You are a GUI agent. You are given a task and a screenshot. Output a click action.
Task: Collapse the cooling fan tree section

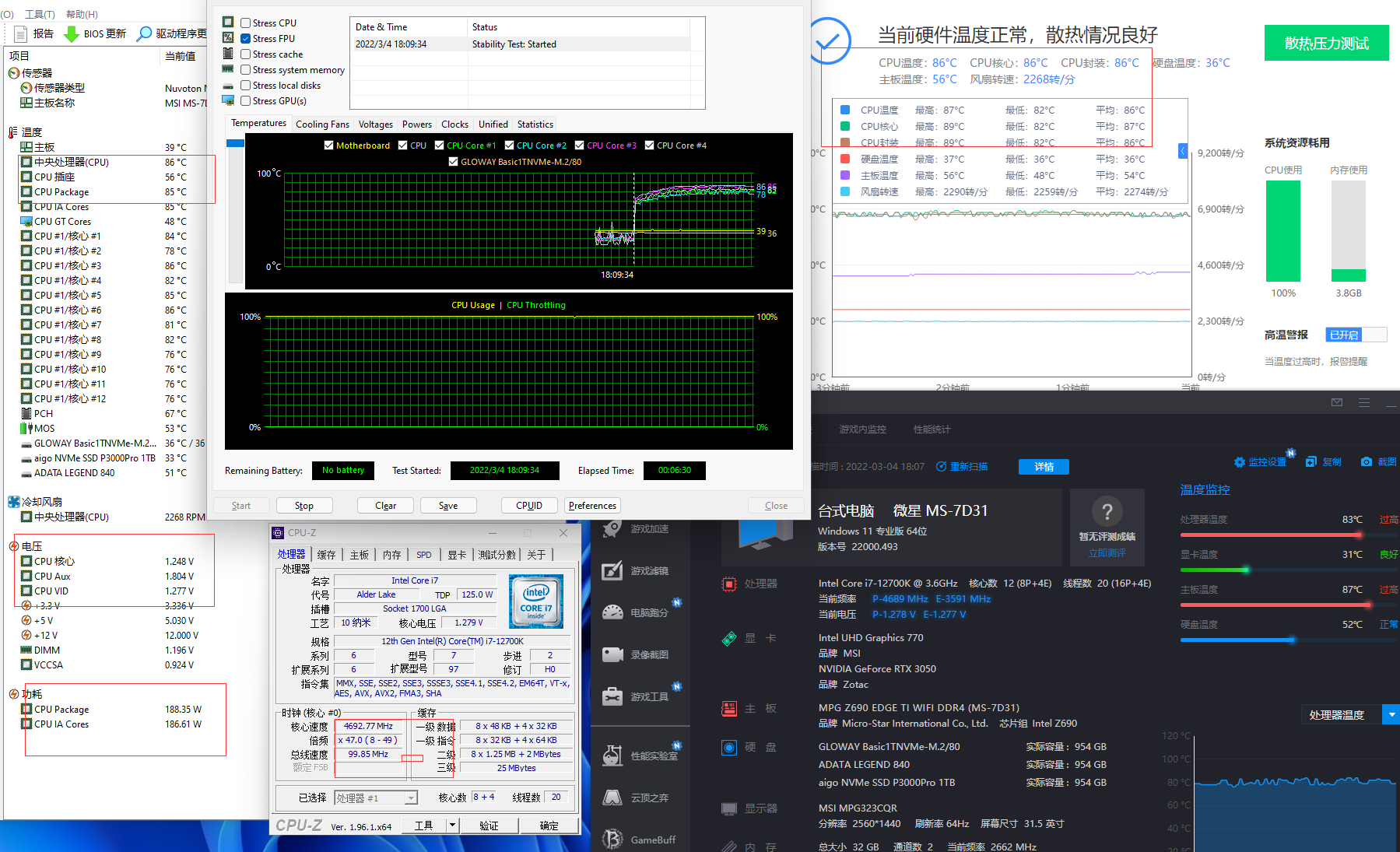[13, 502]
